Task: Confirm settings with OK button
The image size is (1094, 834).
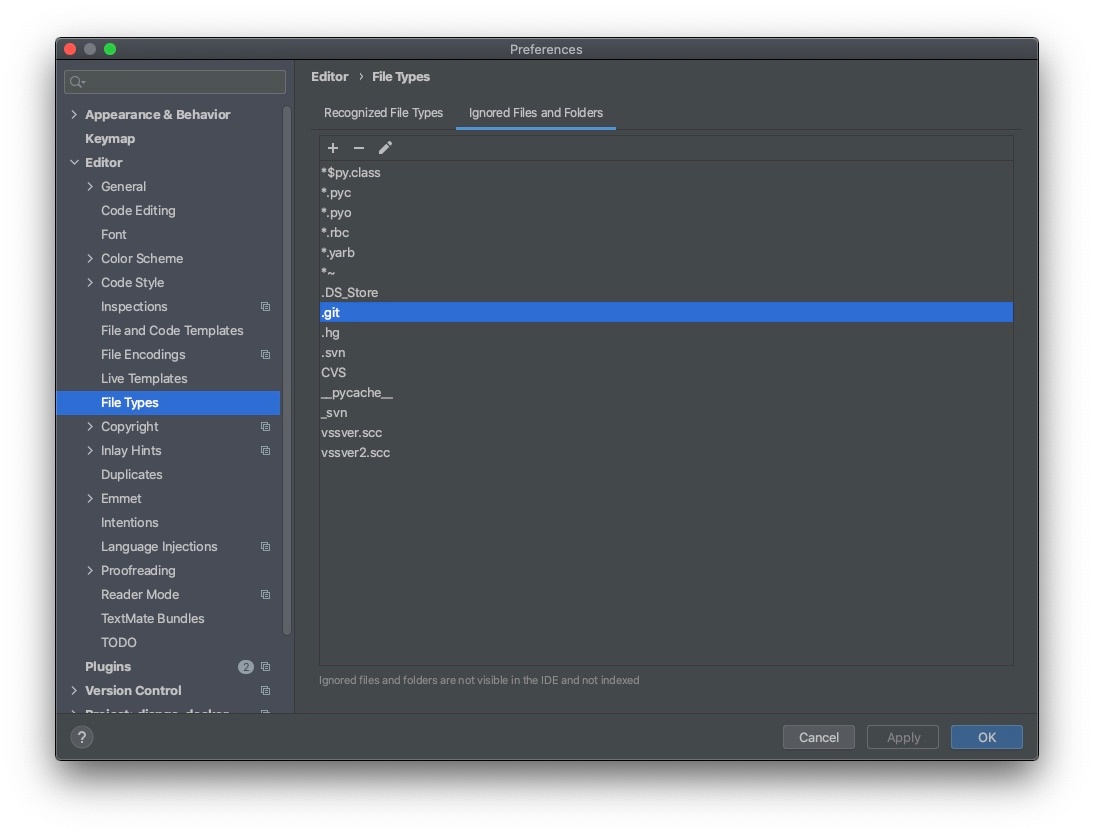Action: tap(987, 737)
